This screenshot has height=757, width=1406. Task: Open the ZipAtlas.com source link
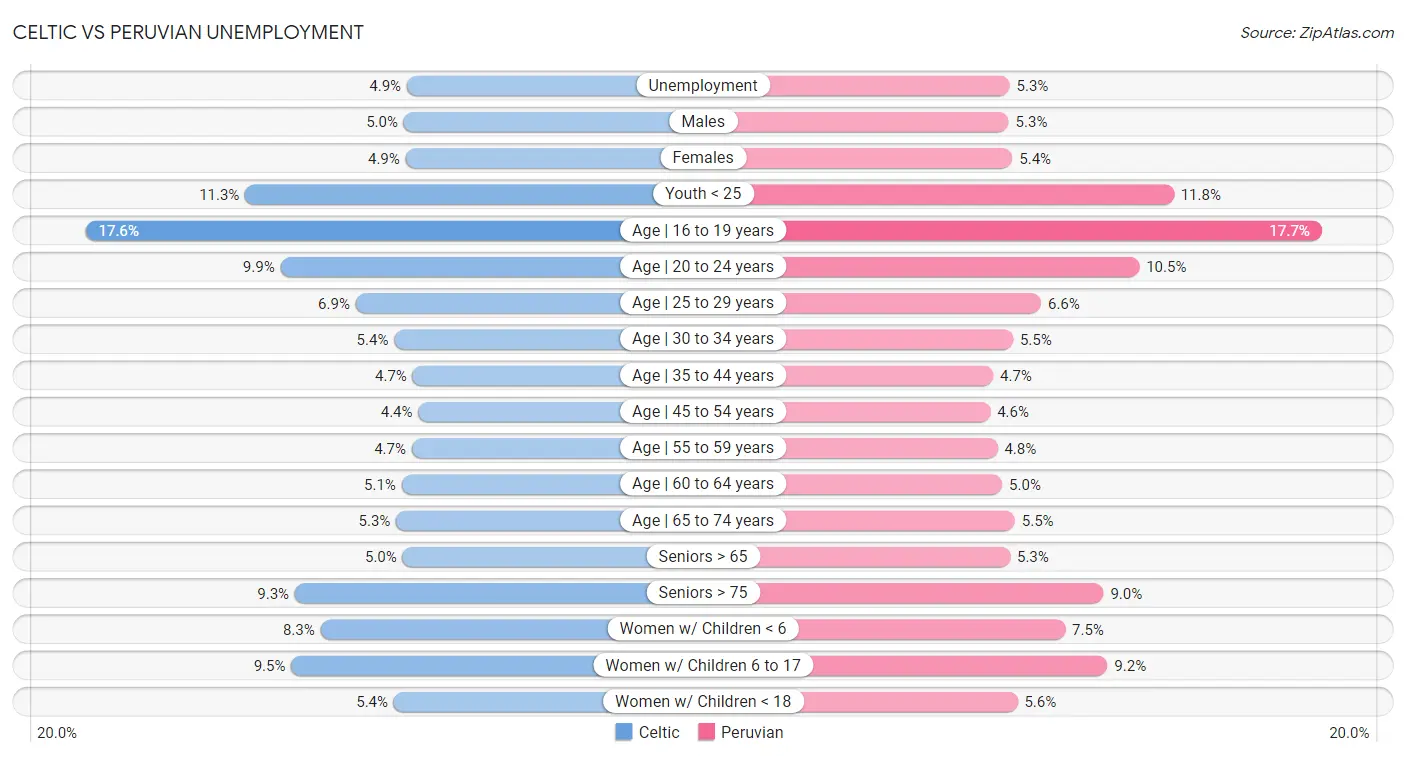pos(1317,32)
